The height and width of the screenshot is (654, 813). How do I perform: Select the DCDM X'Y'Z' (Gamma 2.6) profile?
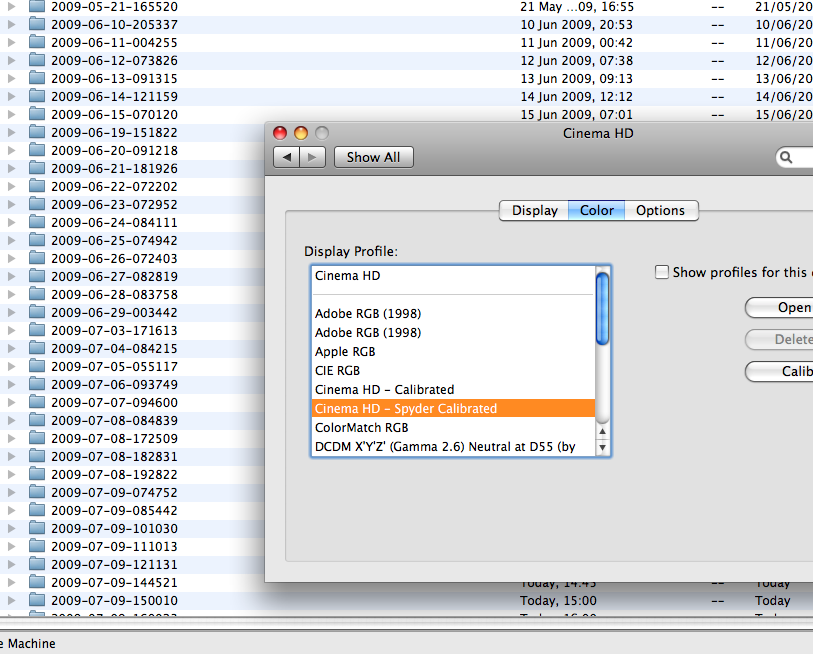pos(454,447)
